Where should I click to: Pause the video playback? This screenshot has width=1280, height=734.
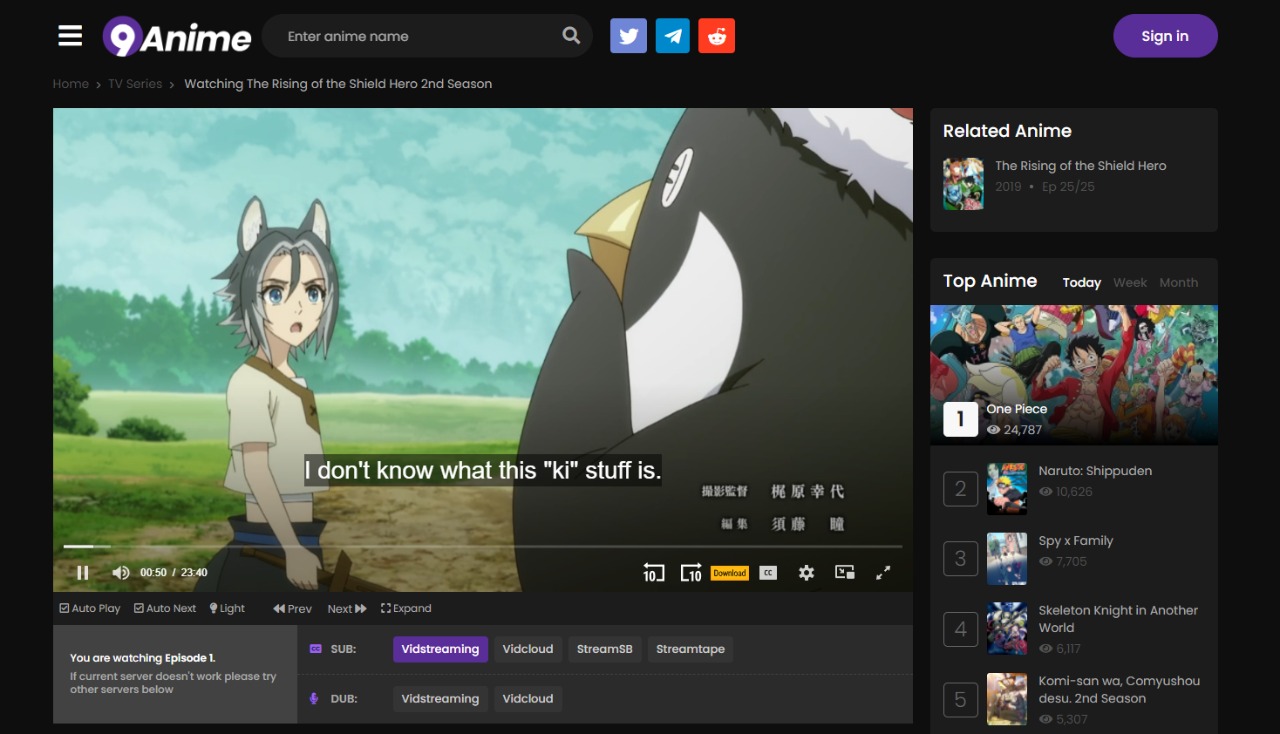pyautogui.click(x=83, y=573)
